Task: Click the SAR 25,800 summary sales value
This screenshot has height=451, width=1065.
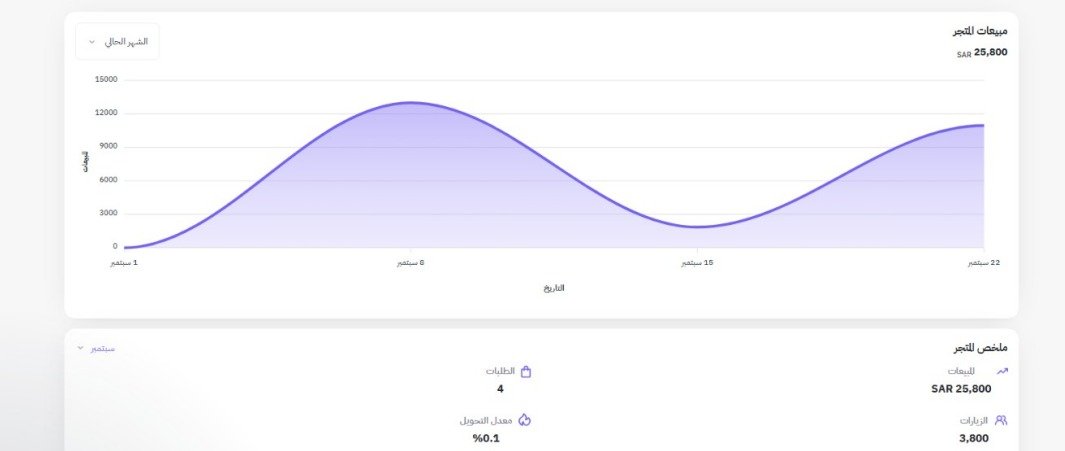Action: point(961,389)
